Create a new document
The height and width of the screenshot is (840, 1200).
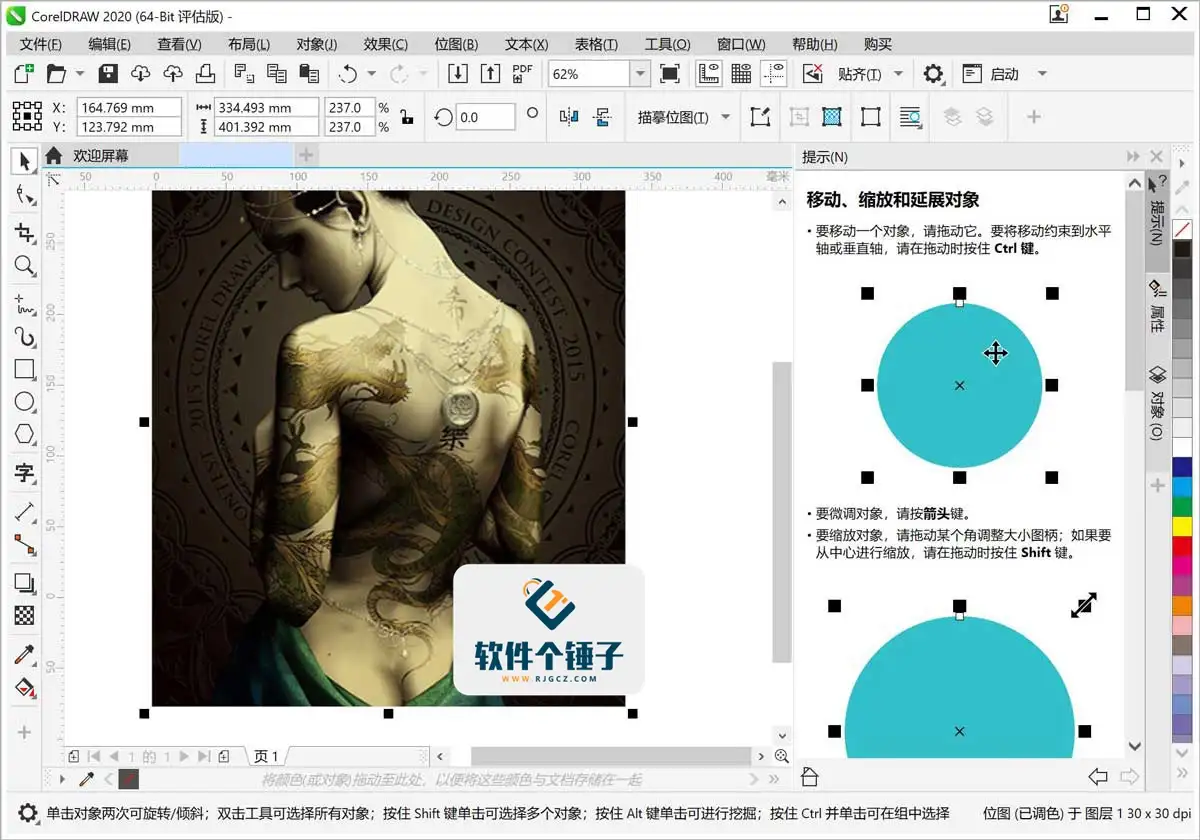pyautogui.click(x=23, y=74)
